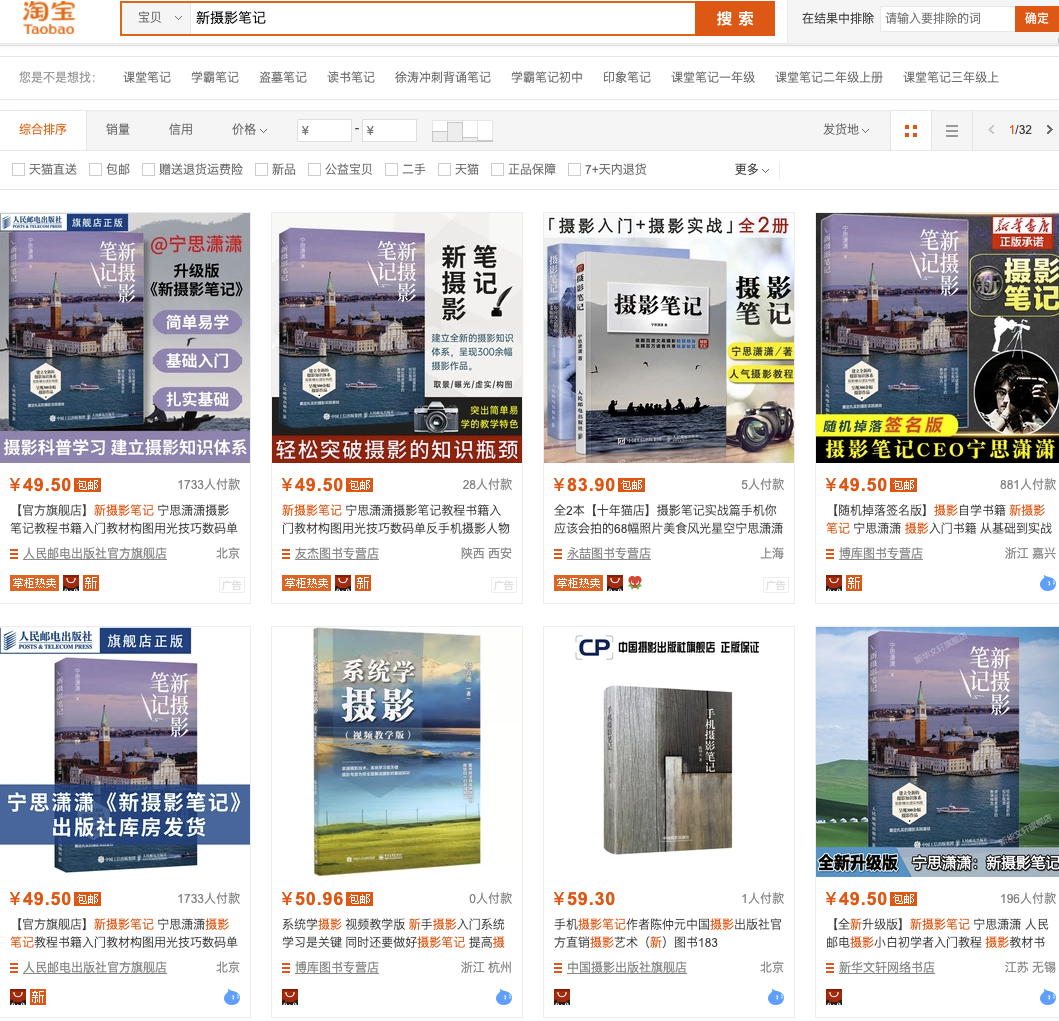The width and height of the screenshot is (1059, 1021).
Task: Click Tmall cat icon on 系统学摄影 listing
Action: pyautogui.click(x=290, y=997)
